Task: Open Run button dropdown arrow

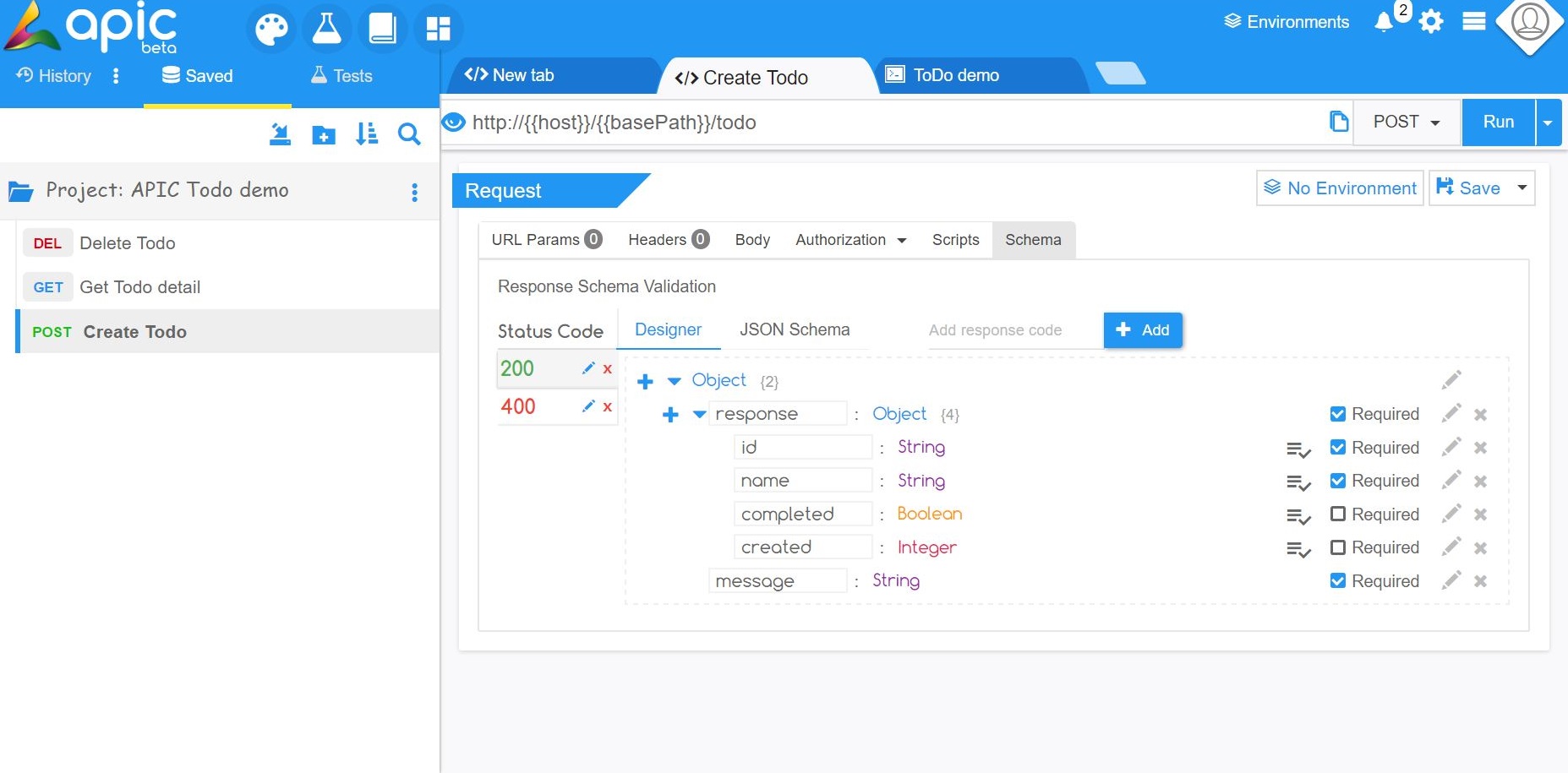Action: (x=1548, y=122)
